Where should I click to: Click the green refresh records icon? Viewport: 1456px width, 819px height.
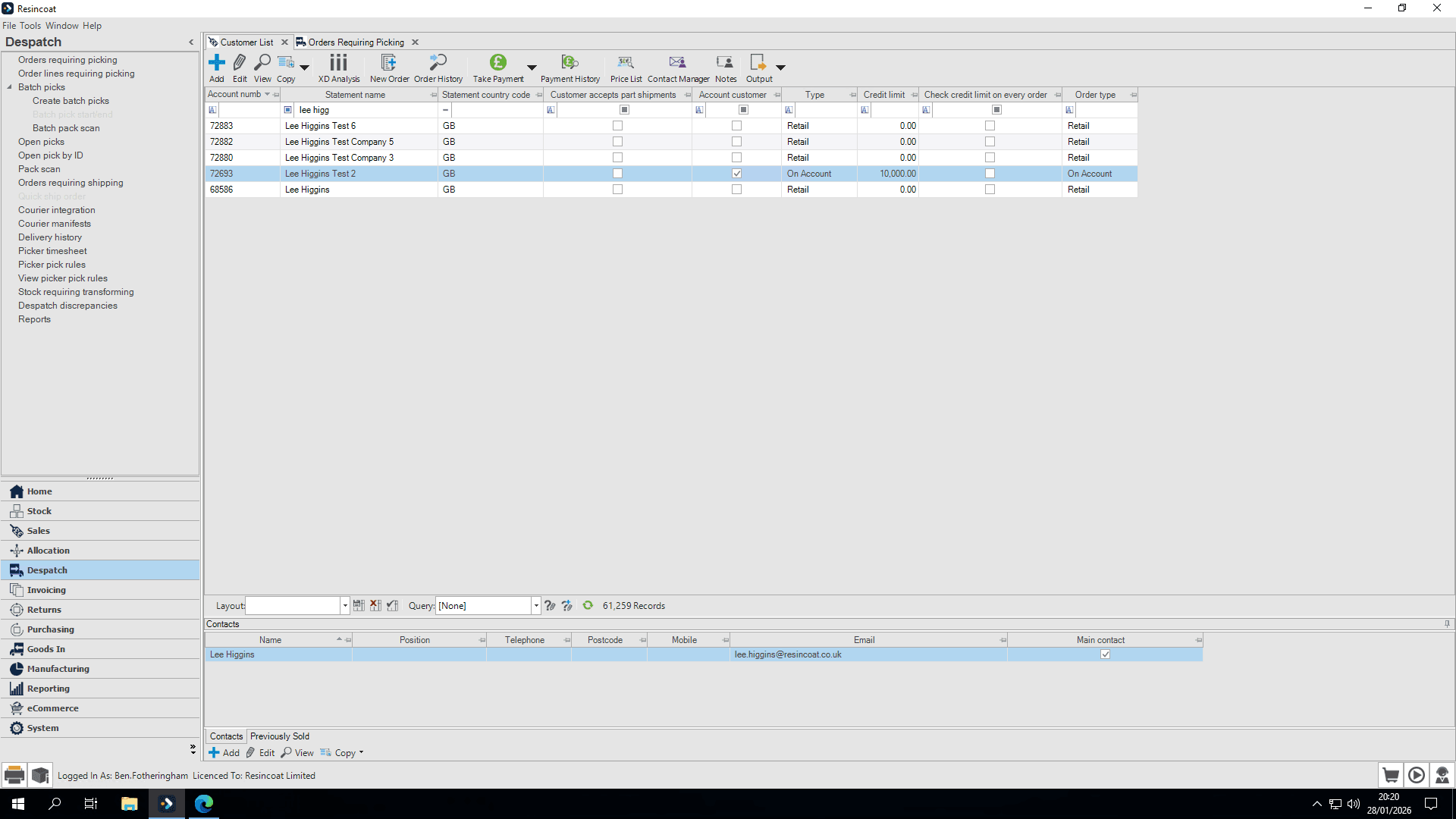click(x=588, y=605)
